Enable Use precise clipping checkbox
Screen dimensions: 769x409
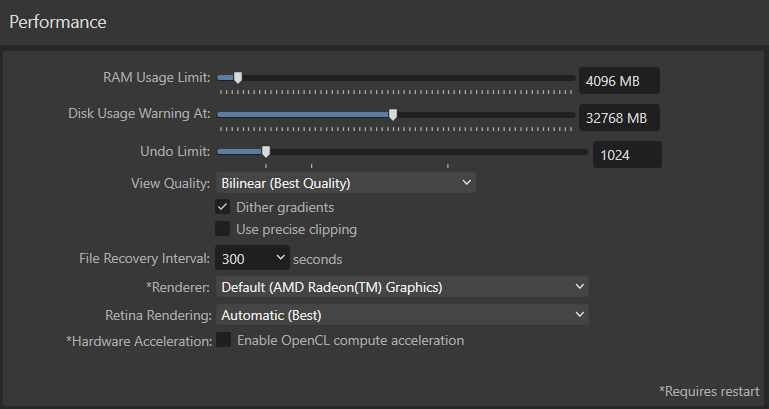[x=223, y=229]
